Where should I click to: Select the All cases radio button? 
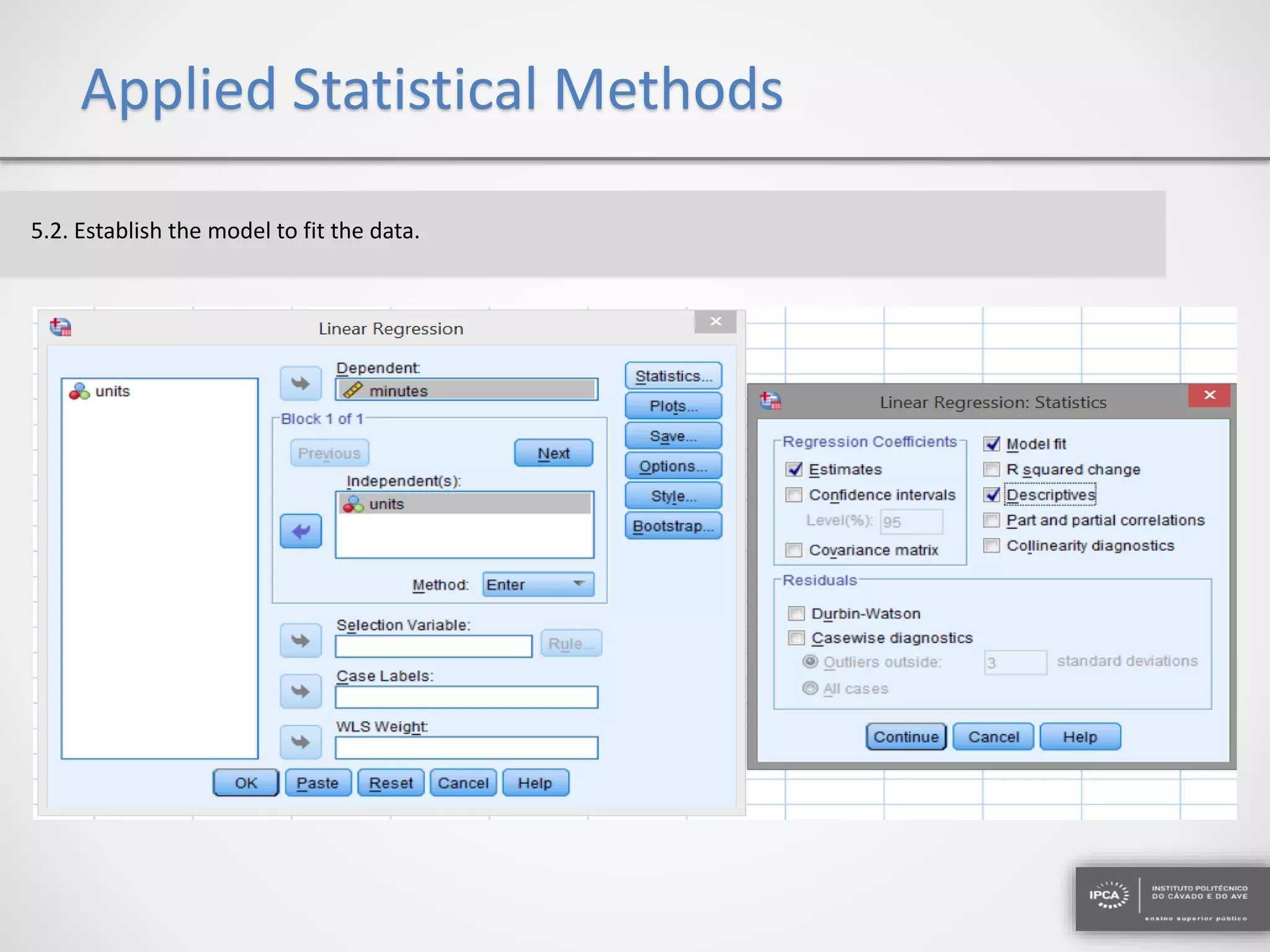pyautogui.click(x=810, y=688)
